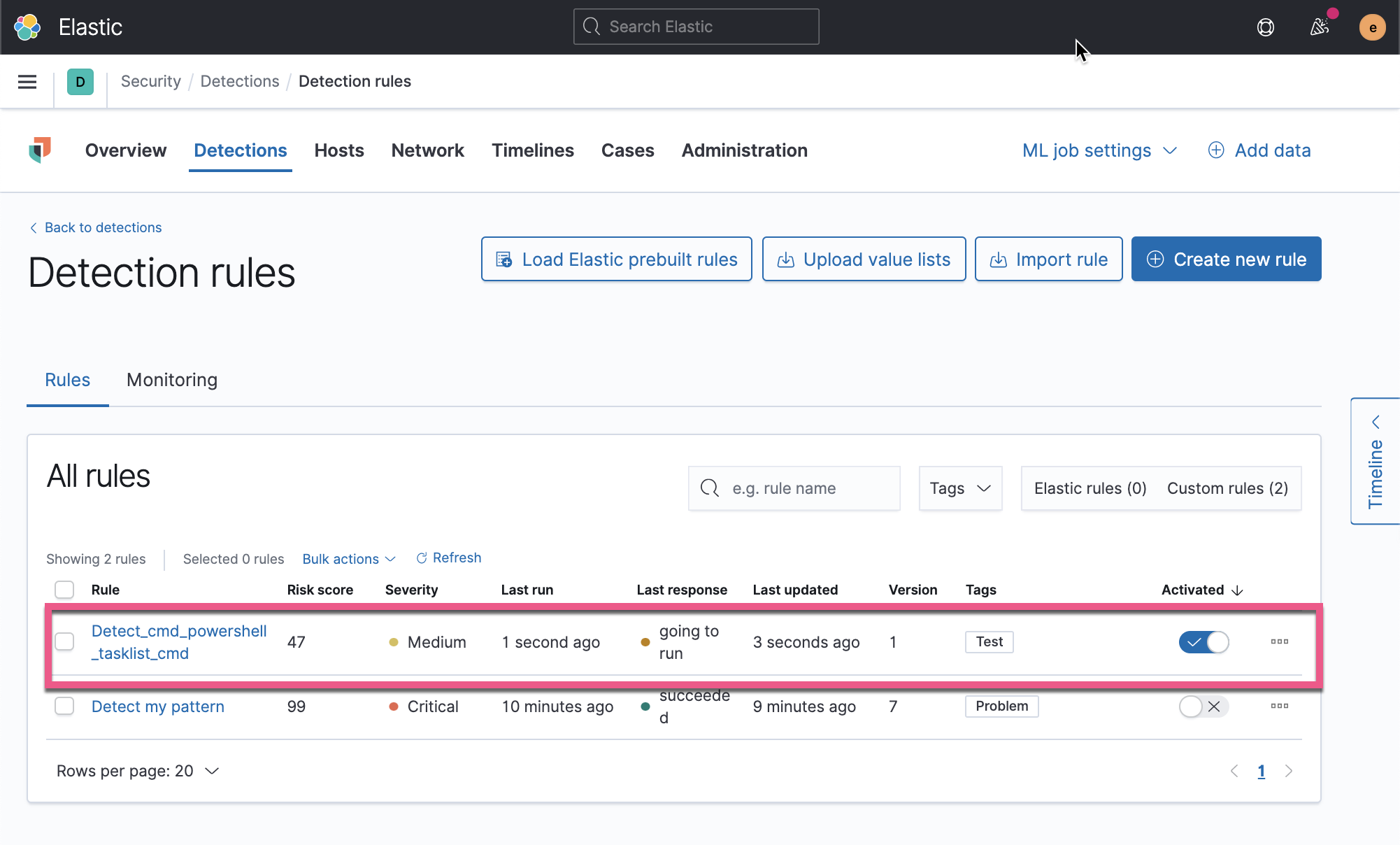Click the D space icon in breadcrumbs
Screen dimensions: 1400x845
click(x=80, y=81)
